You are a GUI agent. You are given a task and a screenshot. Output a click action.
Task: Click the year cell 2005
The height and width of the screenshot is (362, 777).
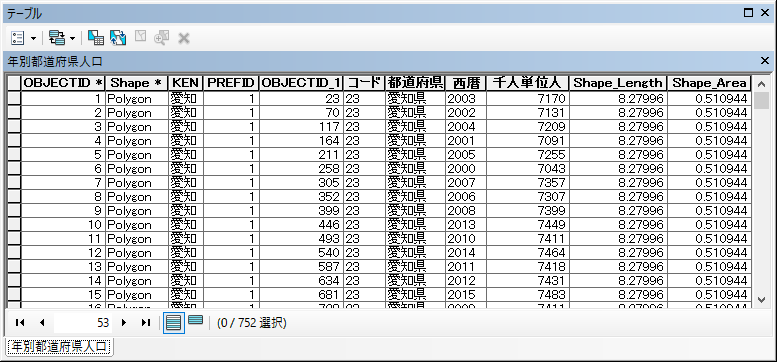[465, 155]
